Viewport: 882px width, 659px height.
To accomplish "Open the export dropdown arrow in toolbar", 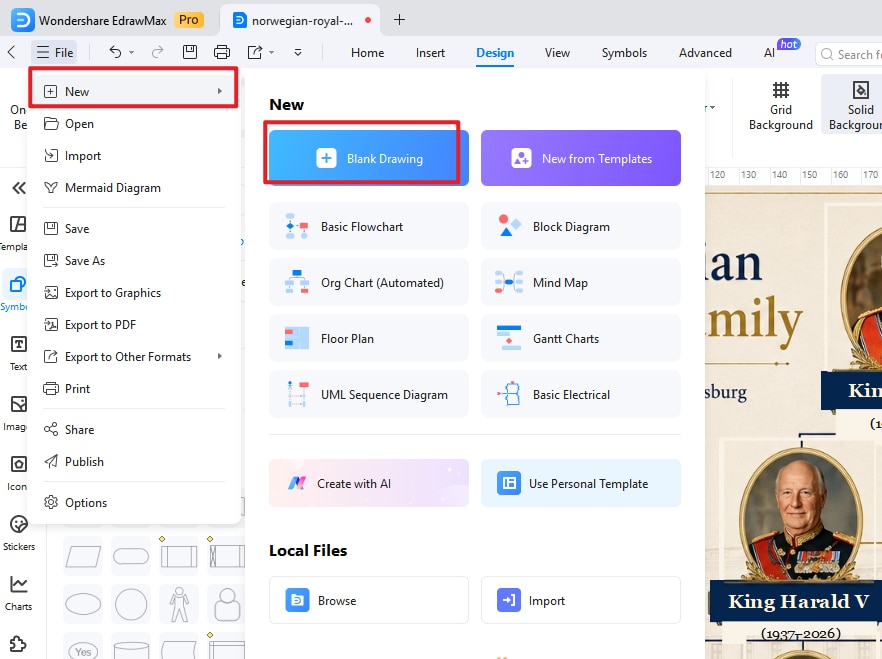I will coord(272,52).
